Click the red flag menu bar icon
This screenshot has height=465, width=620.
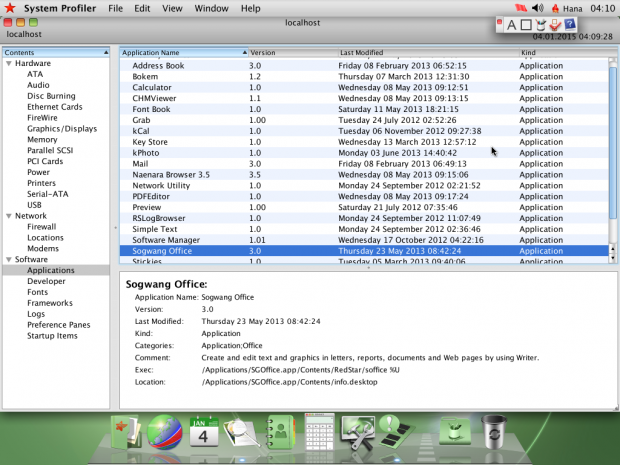[521, 8]
